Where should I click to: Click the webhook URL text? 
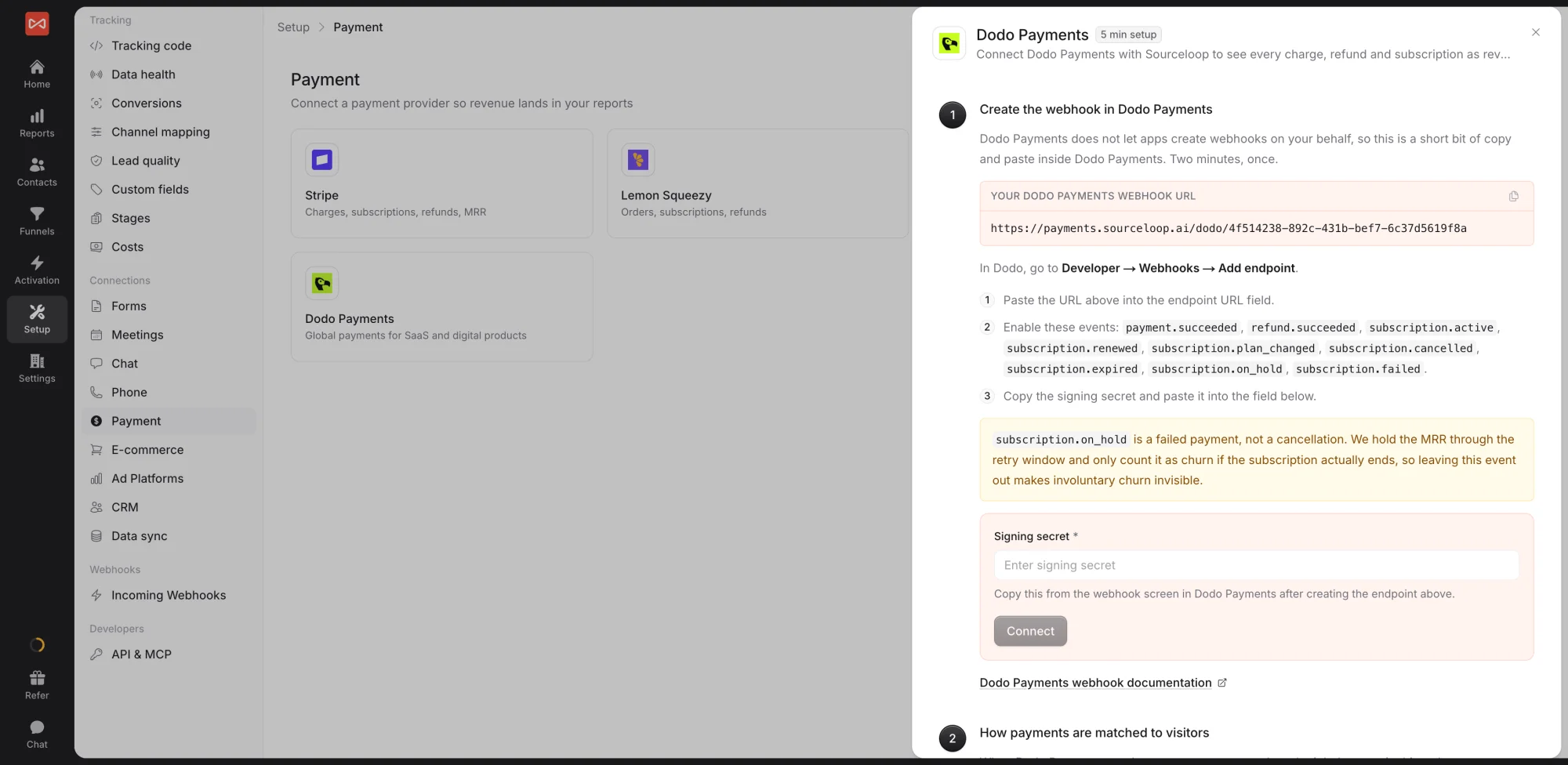[x=1228, y=228]
